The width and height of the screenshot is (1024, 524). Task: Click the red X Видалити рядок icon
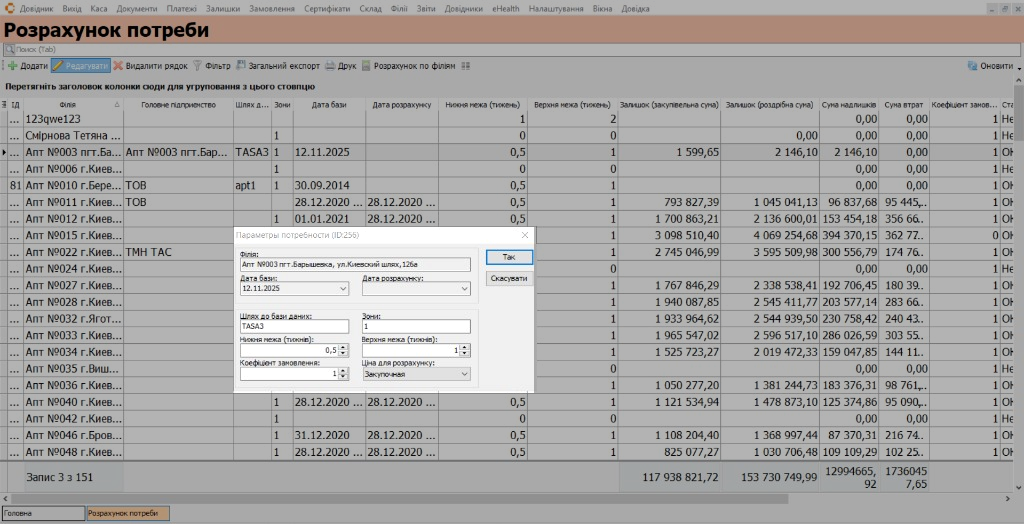pos(118,66)
